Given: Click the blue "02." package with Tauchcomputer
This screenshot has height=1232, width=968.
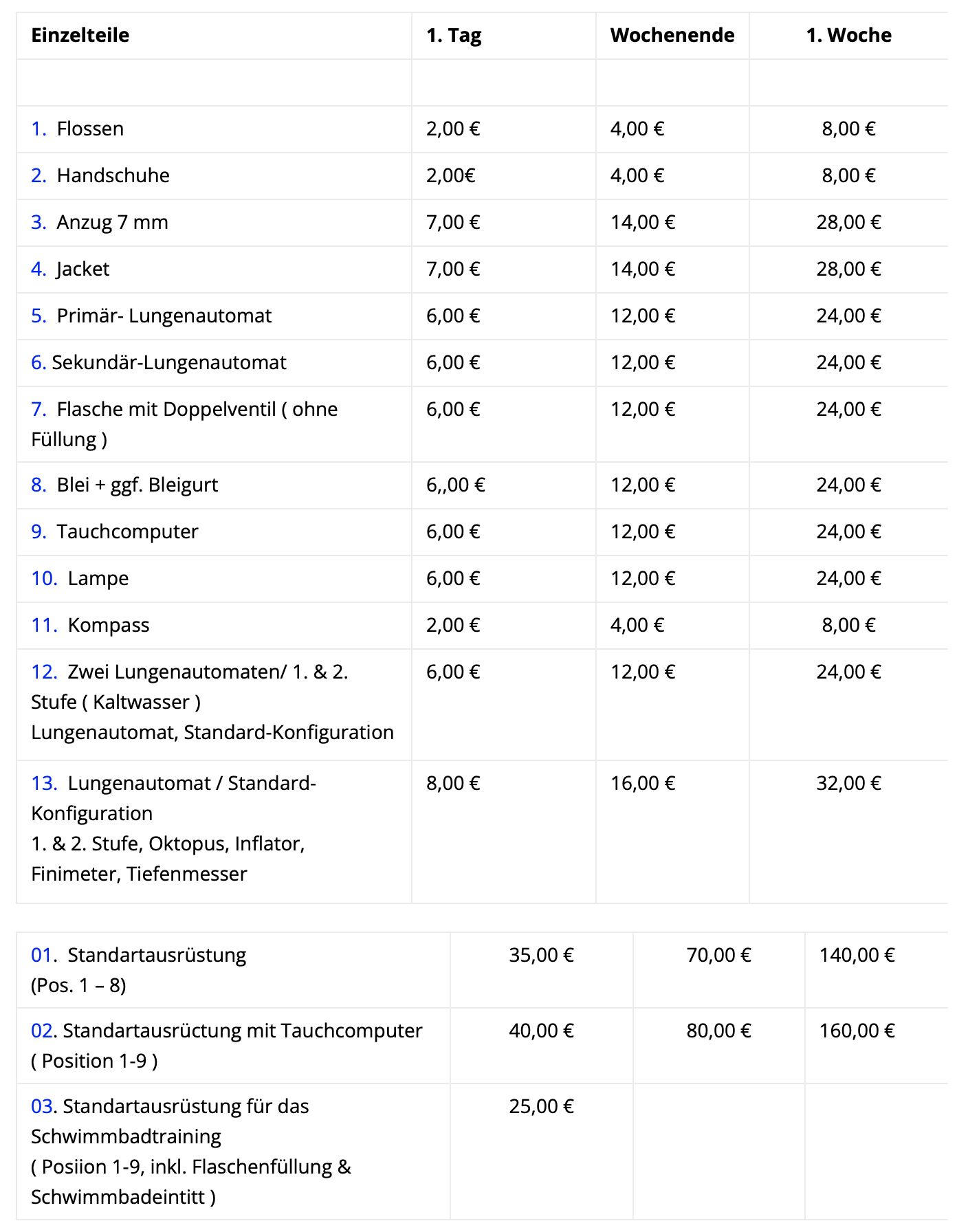Looking at the screenshot, I should tap(43, 1031).
